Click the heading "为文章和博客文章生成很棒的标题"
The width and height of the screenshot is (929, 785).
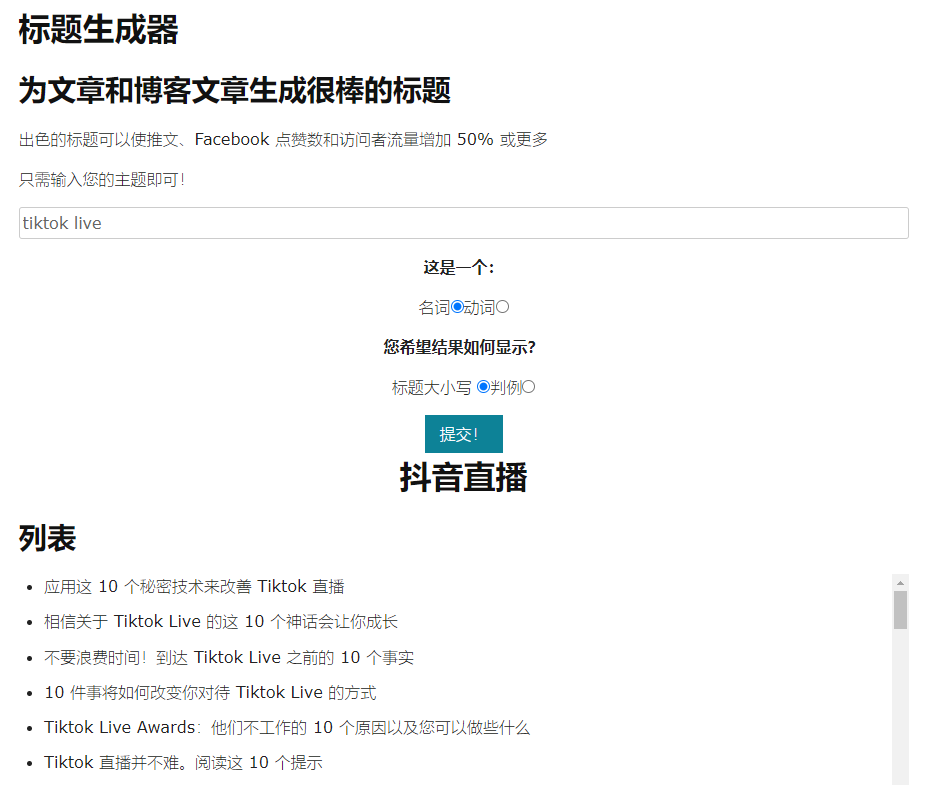tap(235, 90)
